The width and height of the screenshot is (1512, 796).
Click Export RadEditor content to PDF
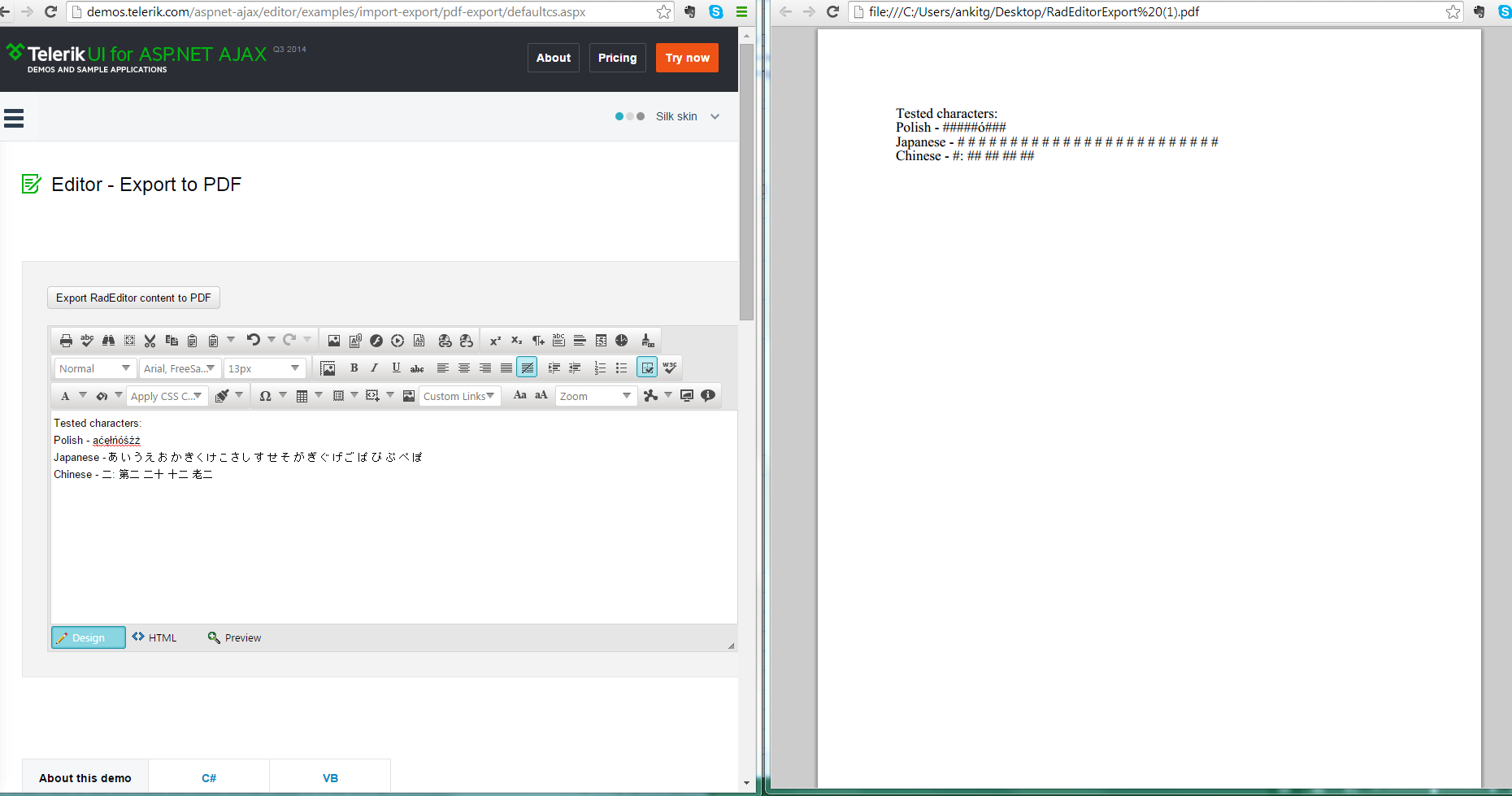click(x=133, y=298)
